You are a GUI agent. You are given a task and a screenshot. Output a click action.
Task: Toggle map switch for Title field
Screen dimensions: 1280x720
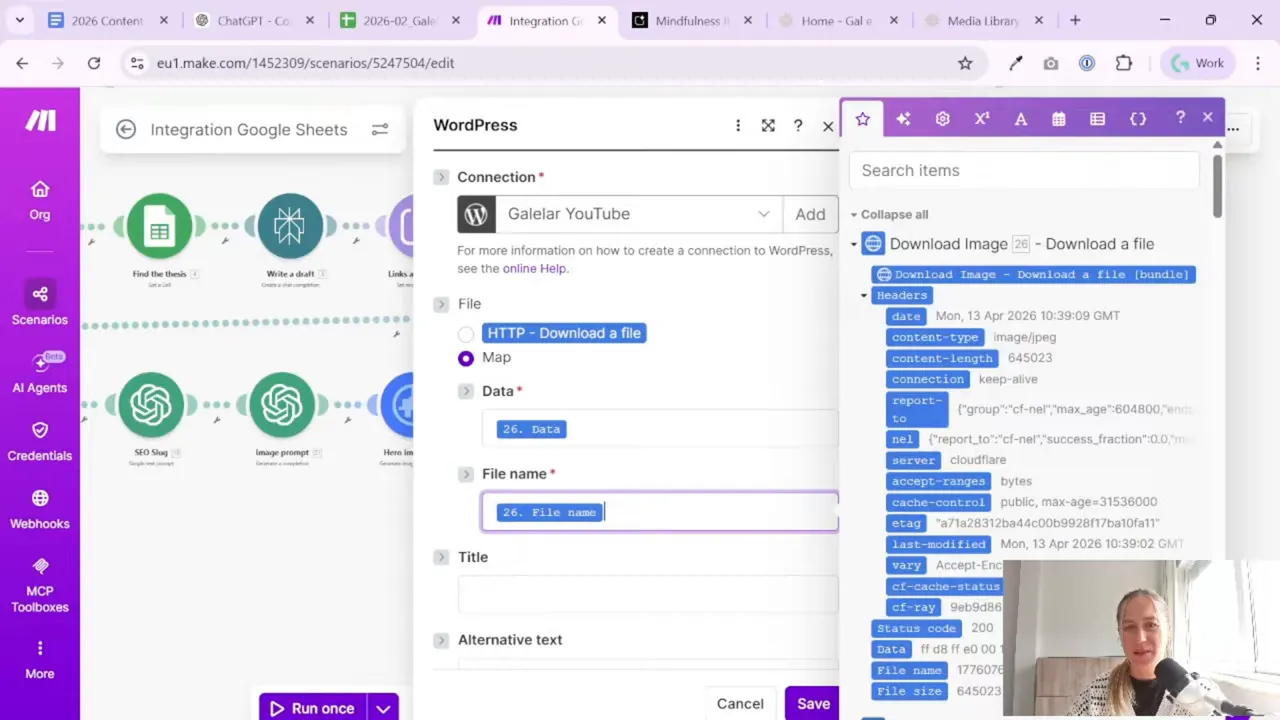click(x=441, y=557)
